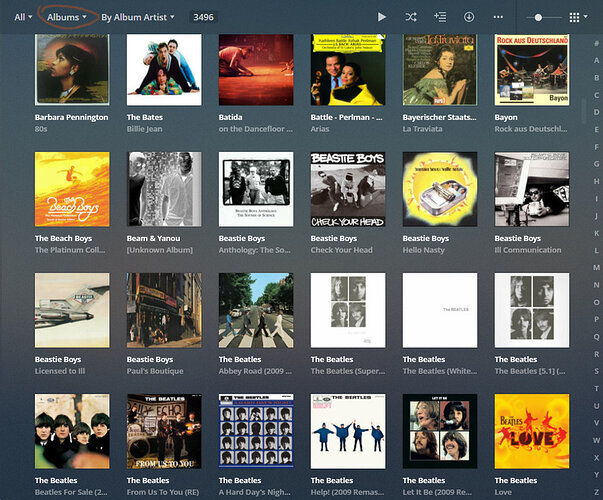Click the album title Licensed to Ill
Viewport: 603px width, 500px height.
point(60,371)
